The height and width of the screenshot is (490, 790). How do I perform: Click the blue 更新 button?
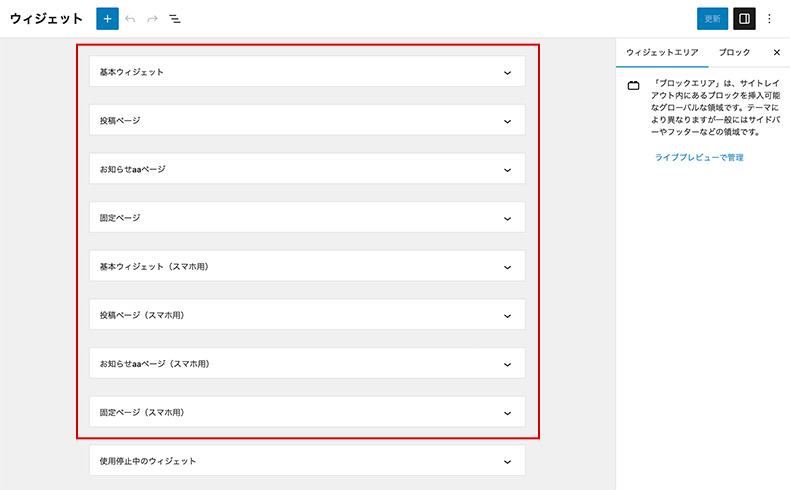pos(712,18)
